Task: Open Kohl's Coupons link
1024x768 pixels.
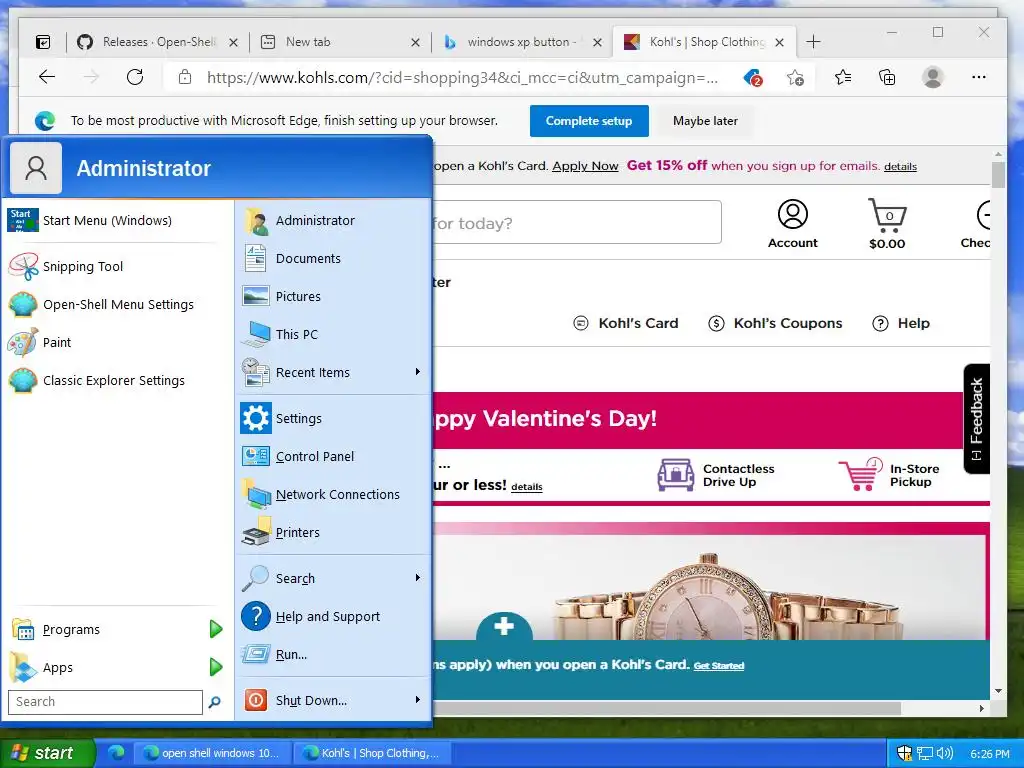Action: click(775, 323)
